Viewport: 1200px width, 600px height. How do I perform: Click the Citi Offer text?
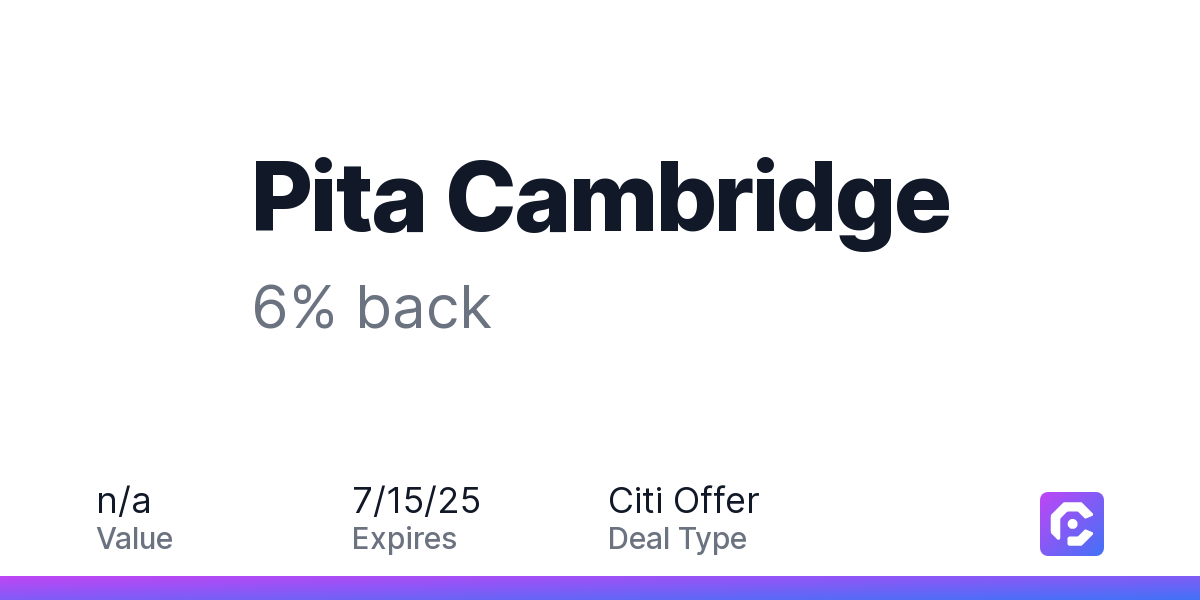click(684, 501)
